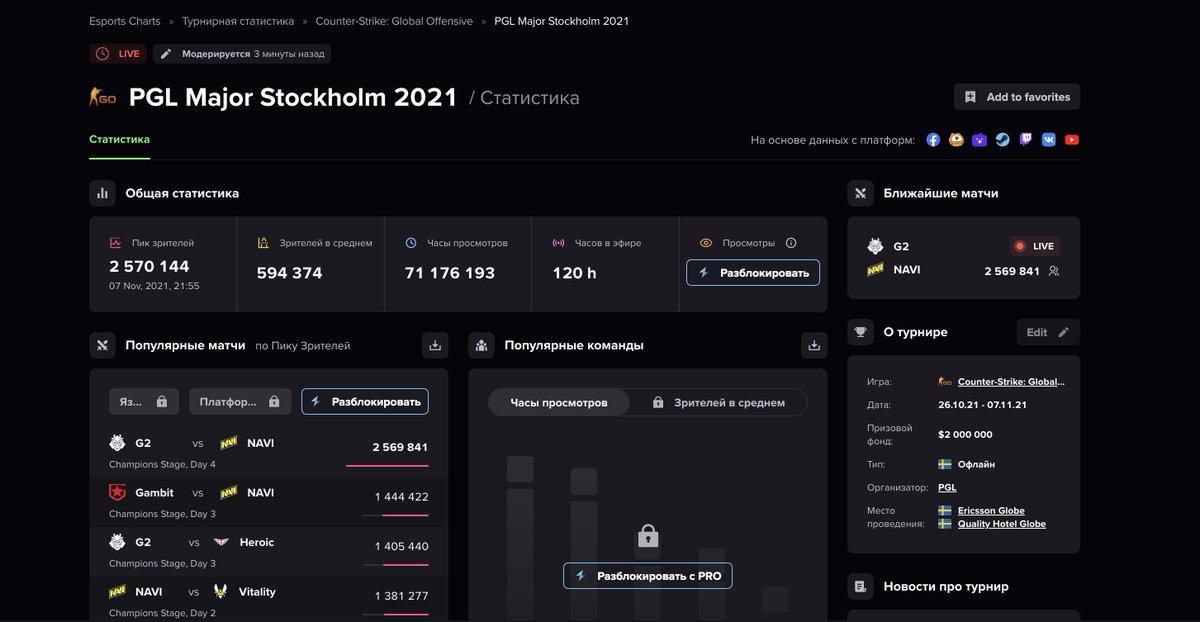
Task: Open NAVI vs Vitality match row
Action: pos(269,598)
